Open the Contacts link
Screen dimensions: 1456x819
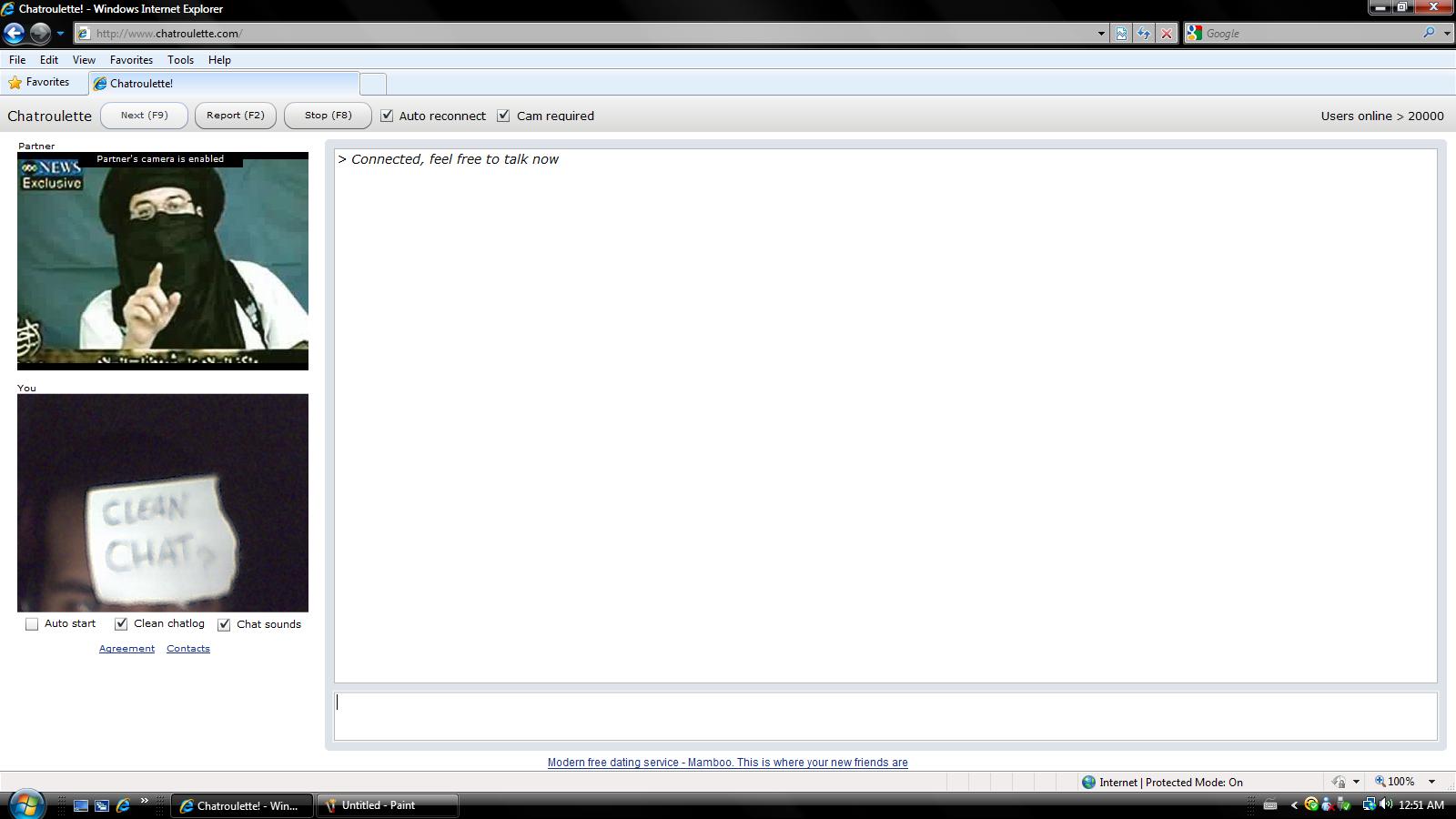tap(188, 649)
